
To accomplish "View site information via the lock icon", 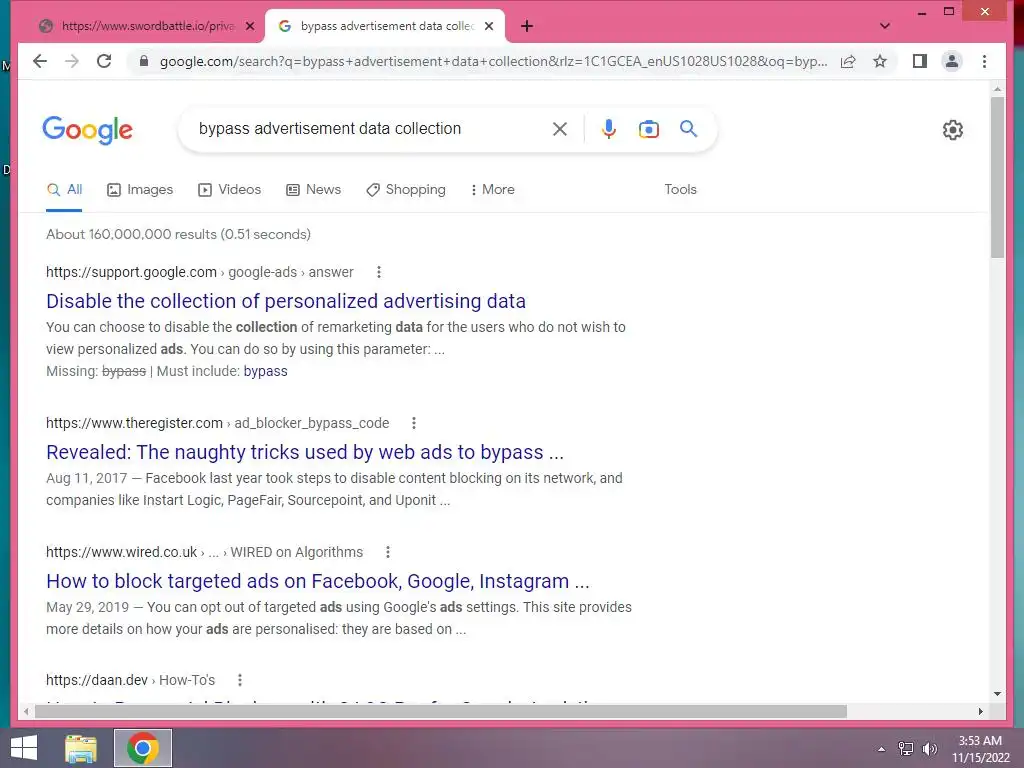I will point(144,61).
